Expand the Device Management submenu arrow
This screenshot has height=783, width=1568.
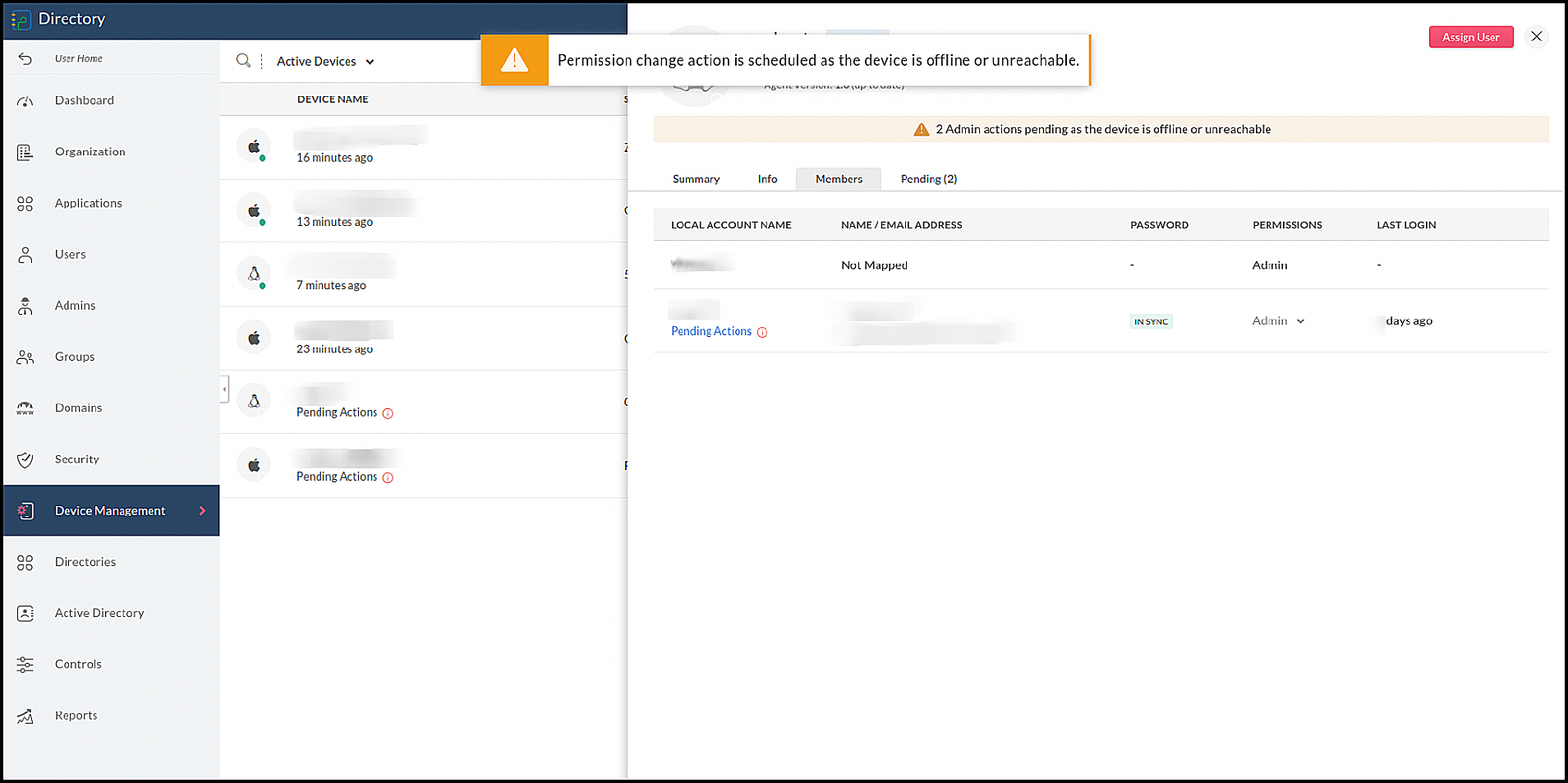click(202, 511)
